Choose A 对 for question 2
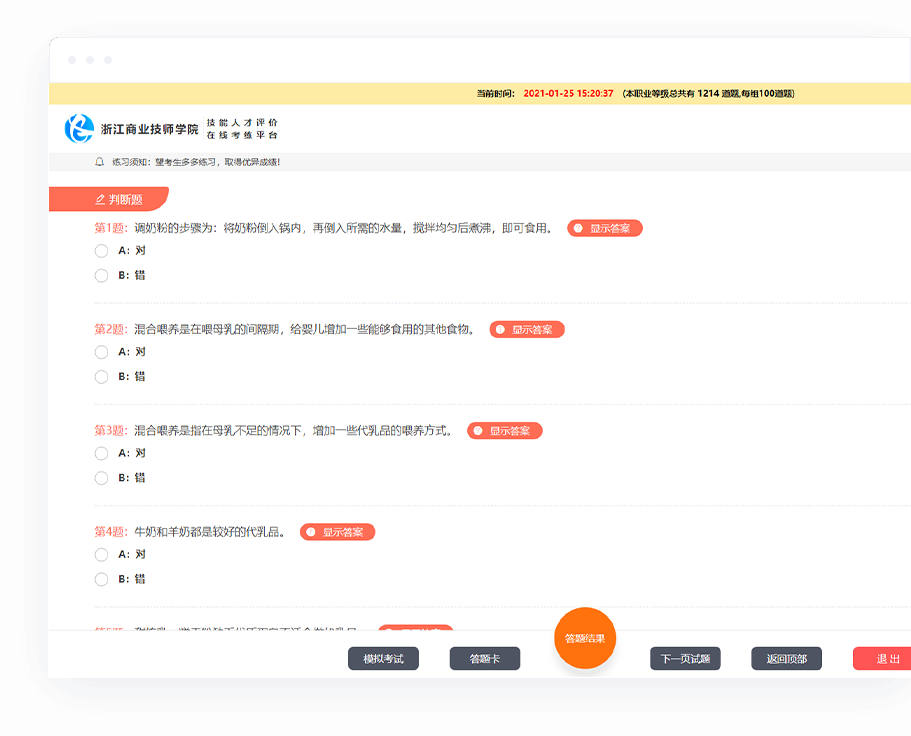 [101, 352]
